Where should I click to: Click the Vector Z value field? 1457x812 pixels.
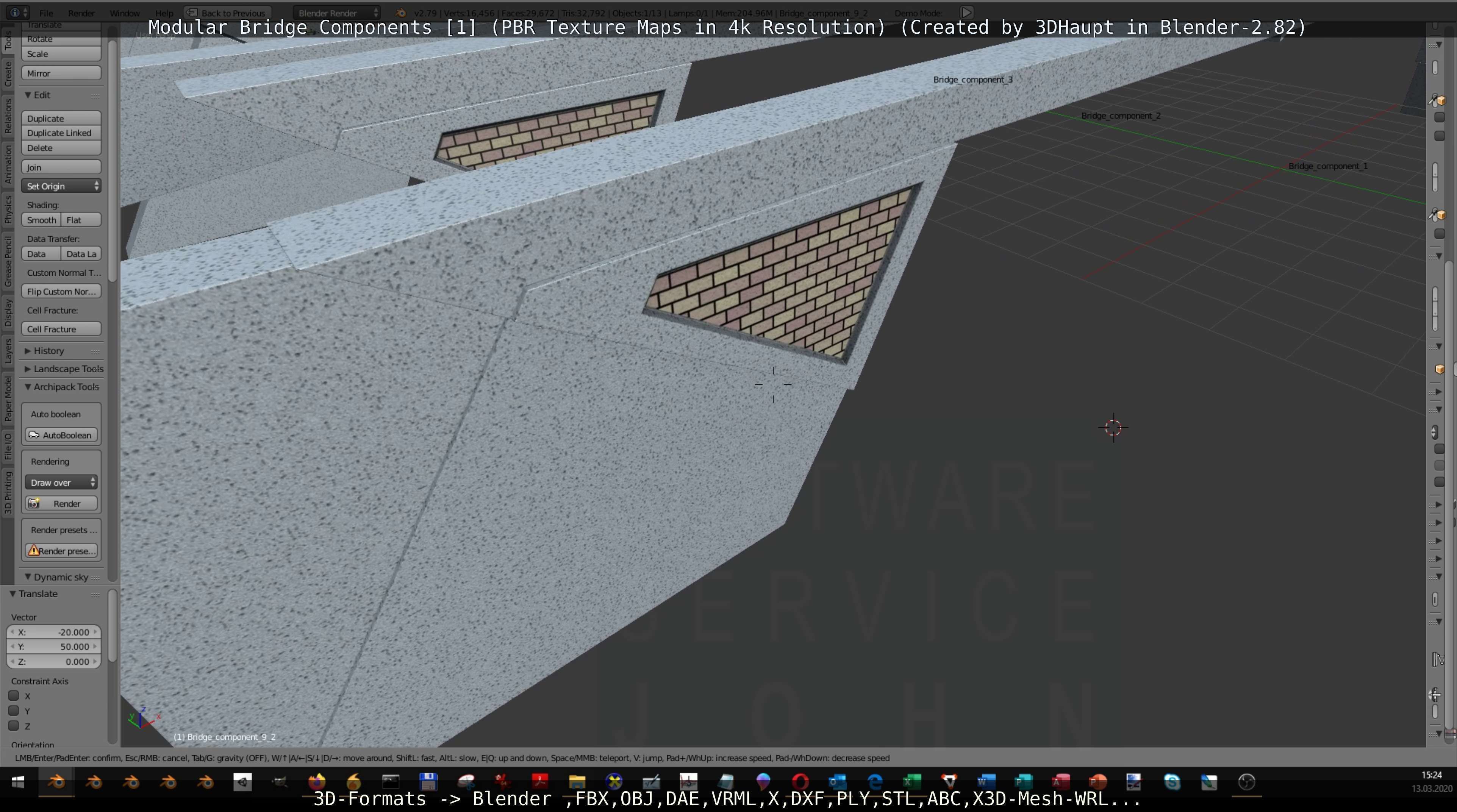[54, 661]
